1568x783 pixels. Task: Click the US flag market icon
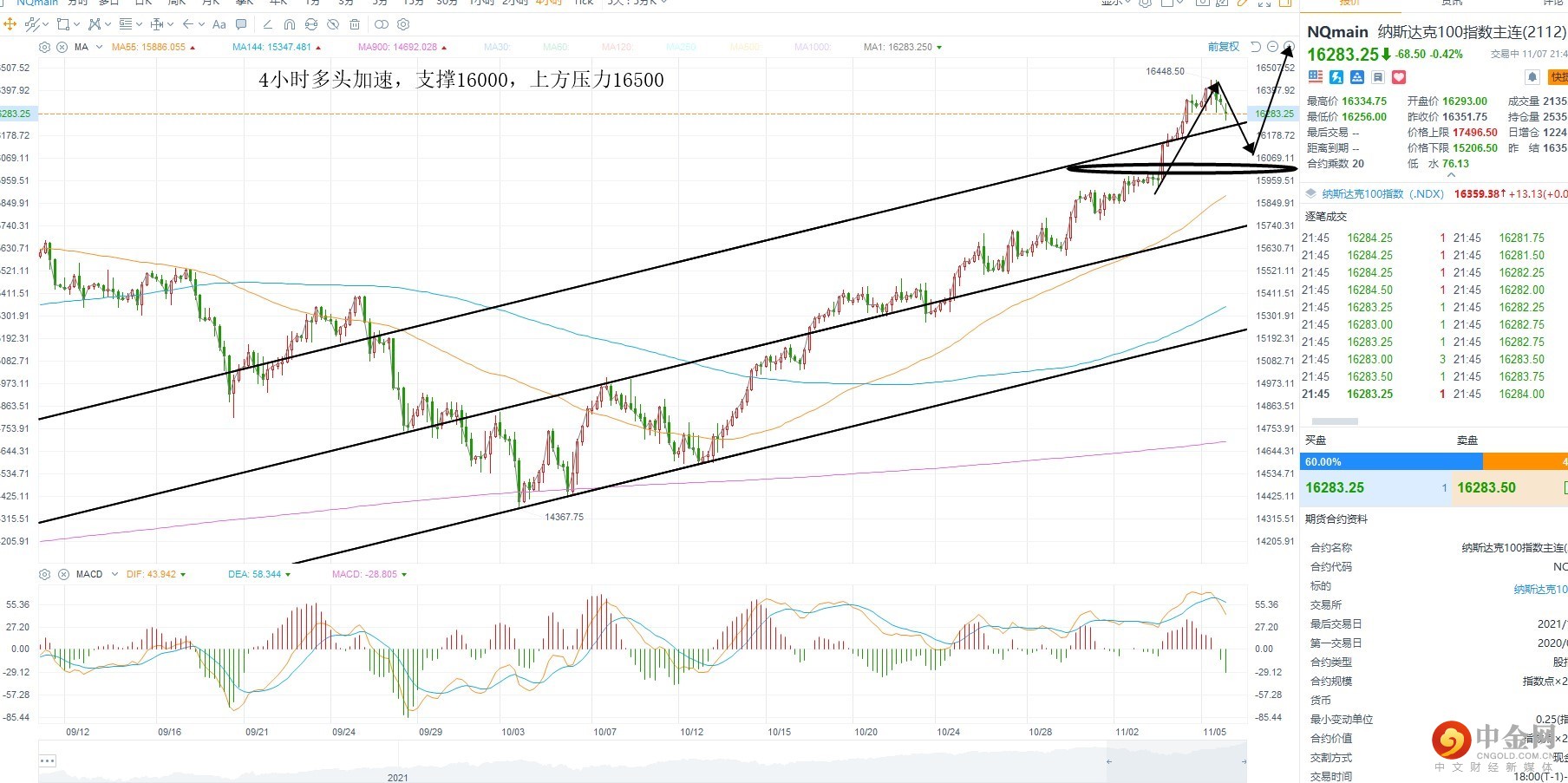tap(1316, 77)
